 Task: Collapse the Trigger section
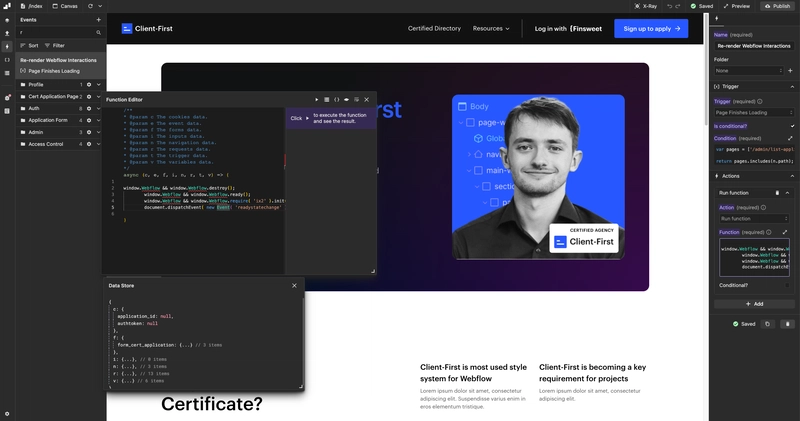point(792,87)
